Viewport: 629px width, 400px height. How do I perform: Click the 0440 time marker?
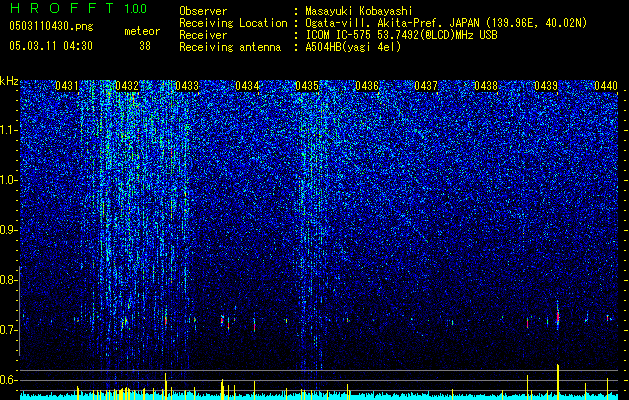coord(606,86)
